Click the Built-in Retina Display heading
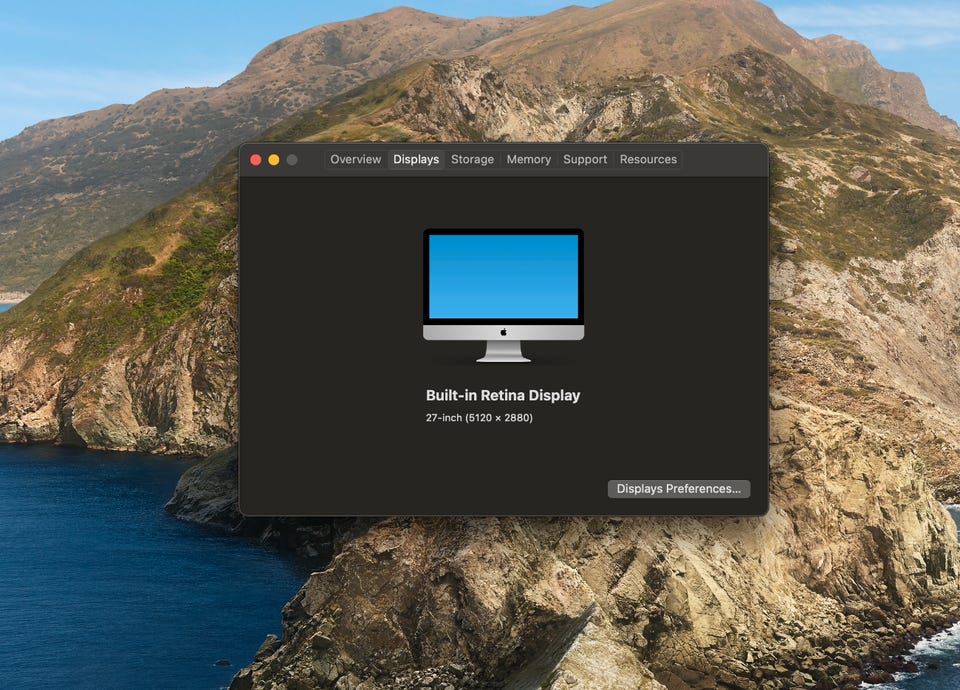The width and height of the screenshot is (960, 690). [503, 396]
